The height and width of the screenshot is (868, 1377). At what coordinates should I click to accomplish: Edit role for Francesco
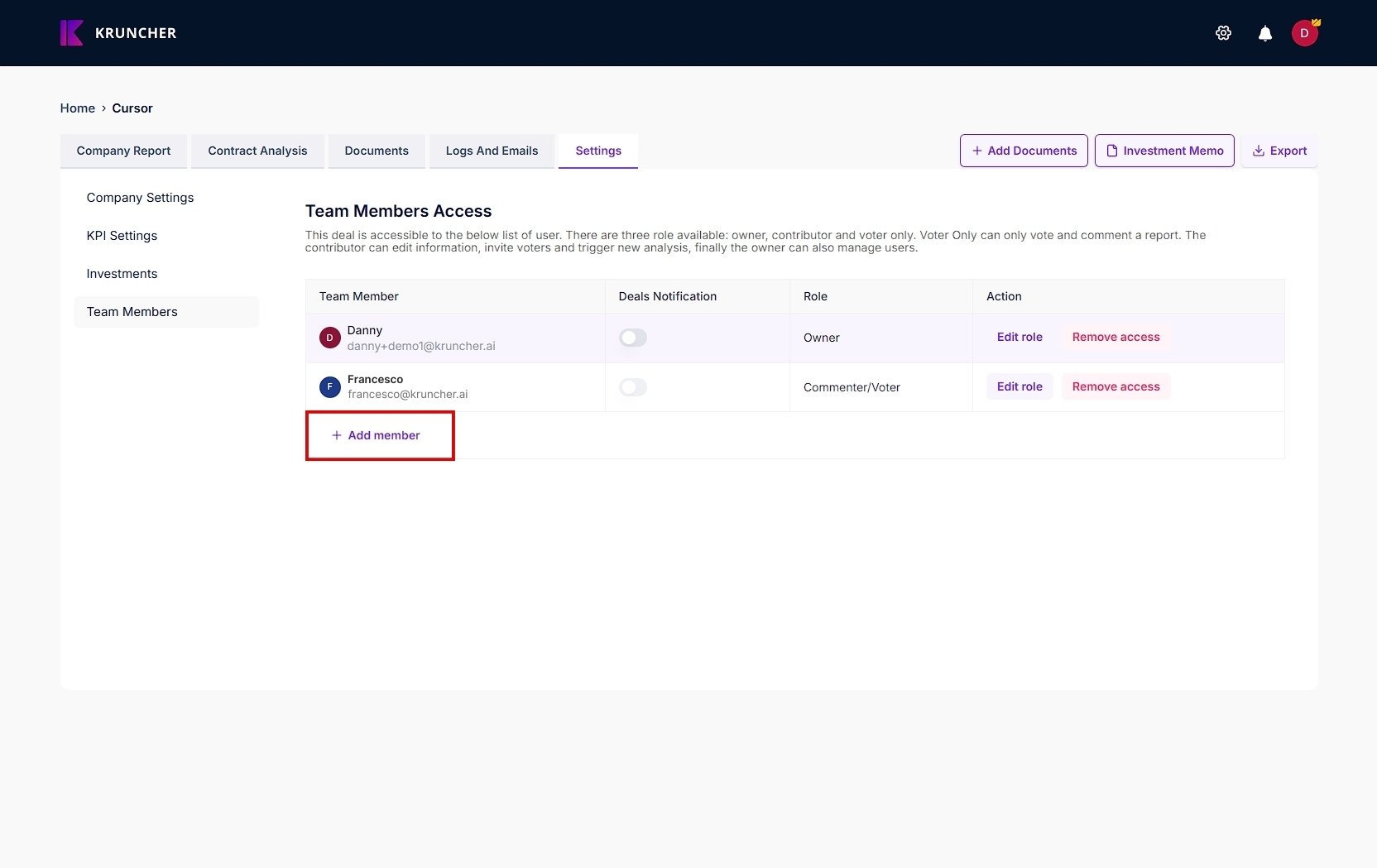click(x=1020, y=386)
